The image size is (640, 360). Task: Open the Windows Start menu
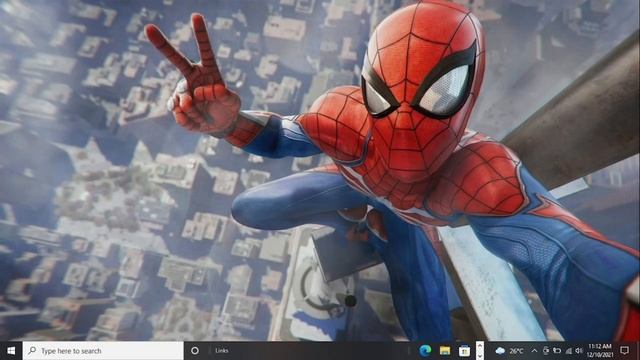coord(11,351)
